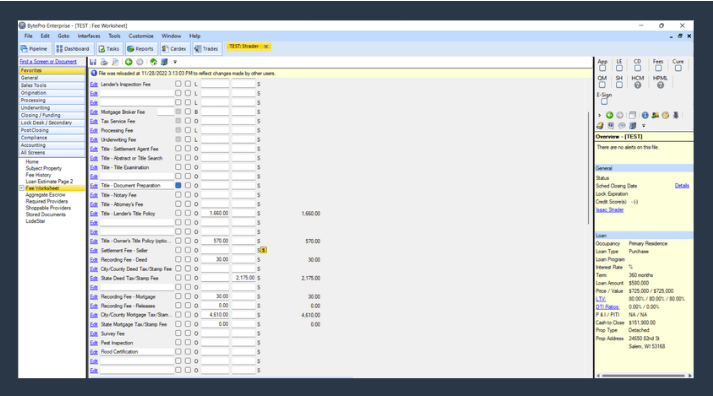Click gray forward arrow in file toolbar

(140, 62)
